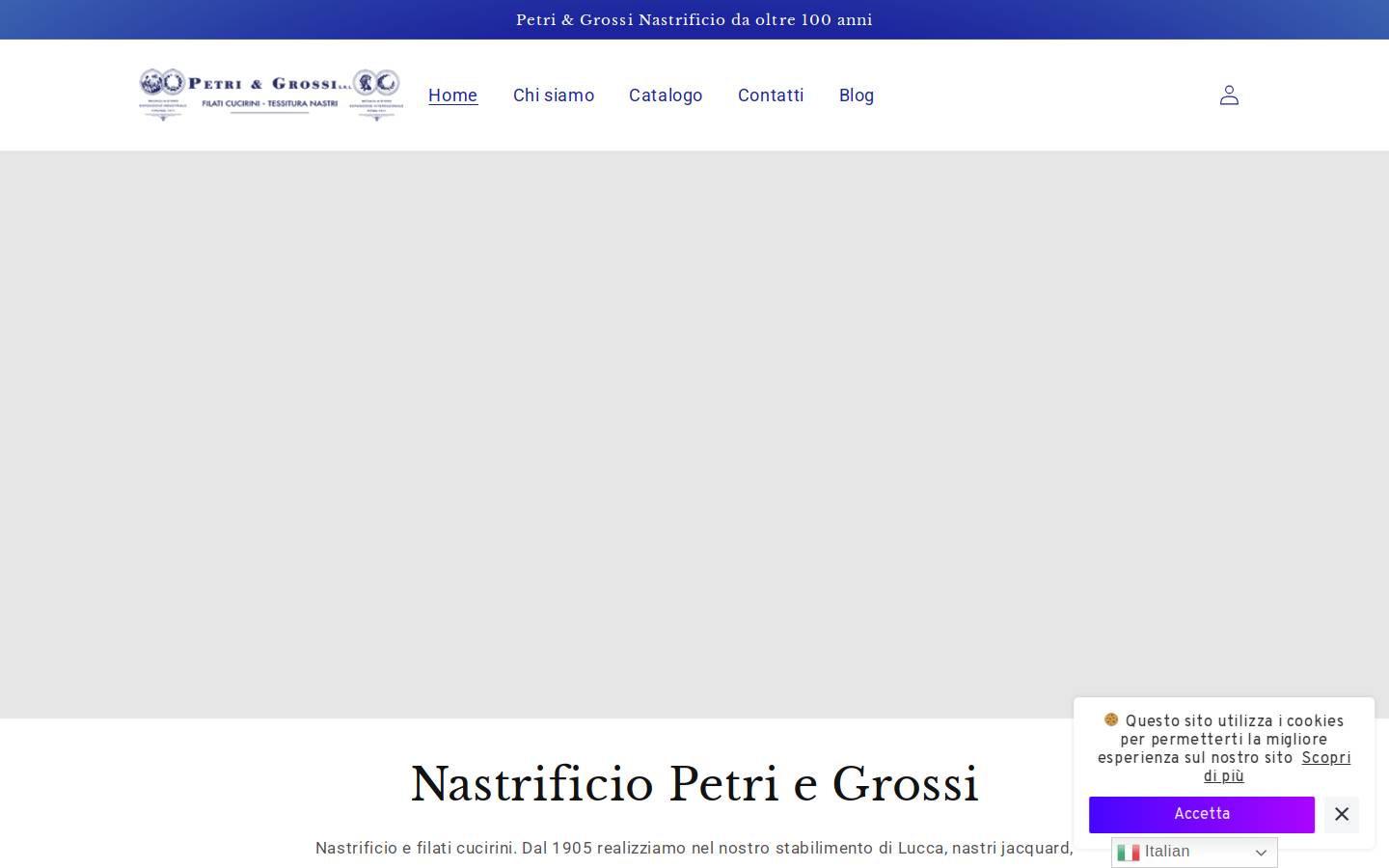Click the cookie notice message text
The height and width of the screenshot is (868, 1389).
[1224, 748]
